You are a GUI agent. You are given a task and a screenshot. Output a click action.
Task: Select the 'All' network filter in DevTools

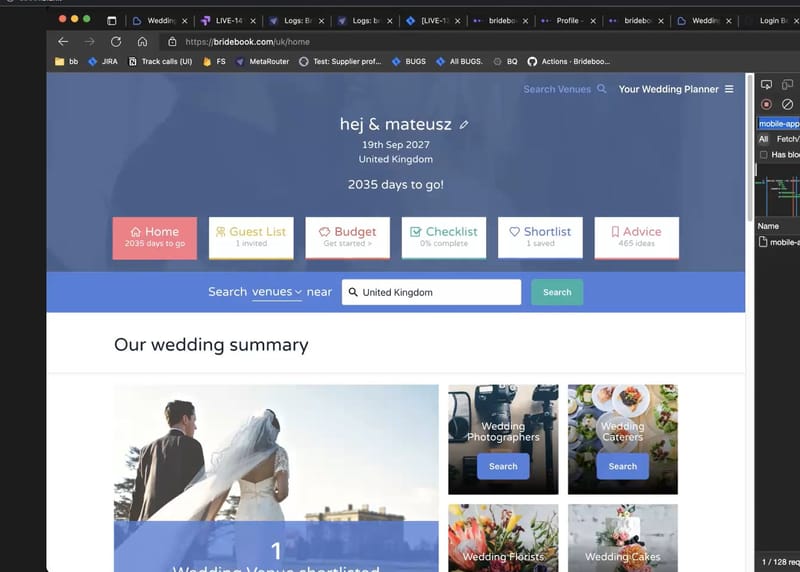point(763,139)
